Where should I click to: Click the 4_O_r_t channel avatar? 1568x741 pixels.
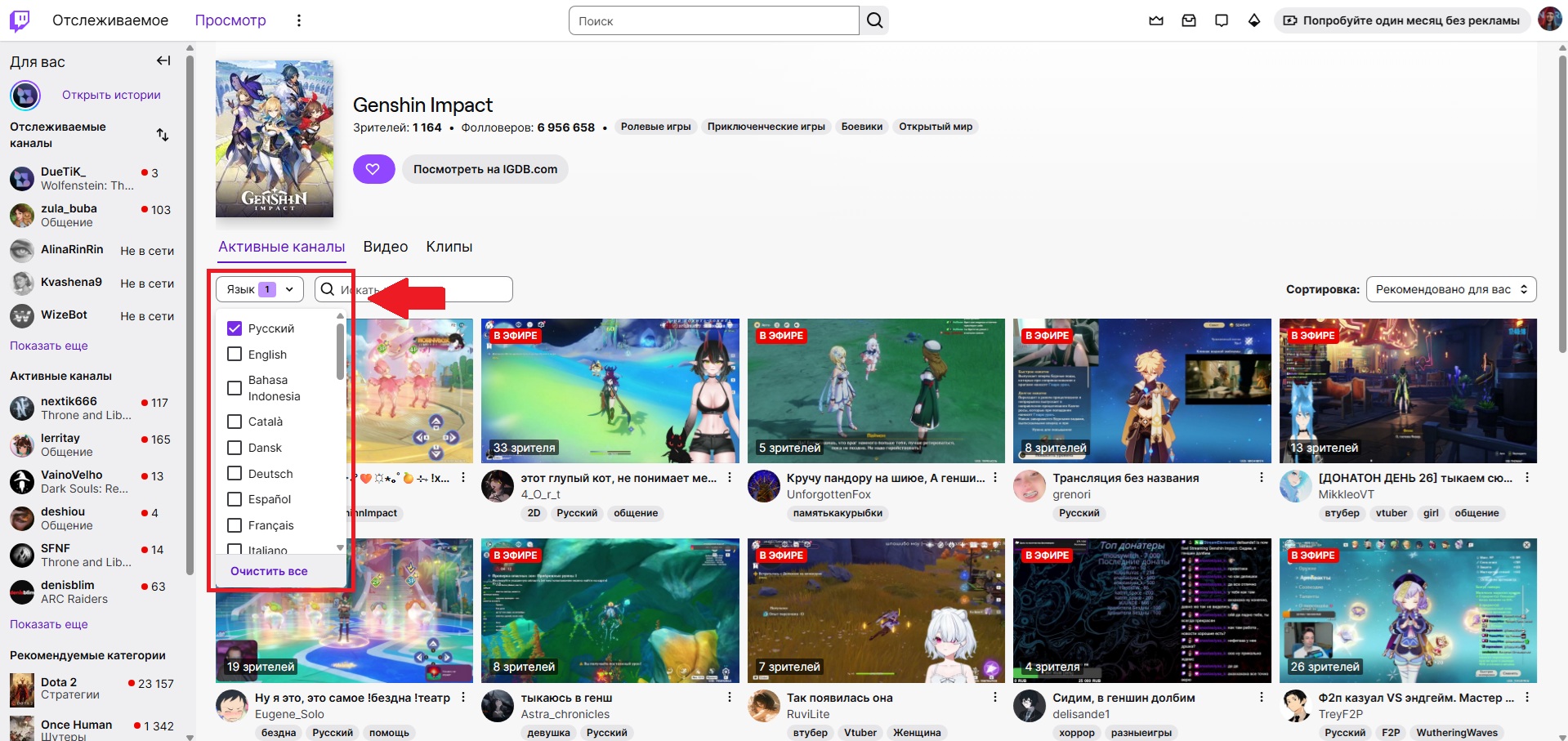(x=498, y=486)
